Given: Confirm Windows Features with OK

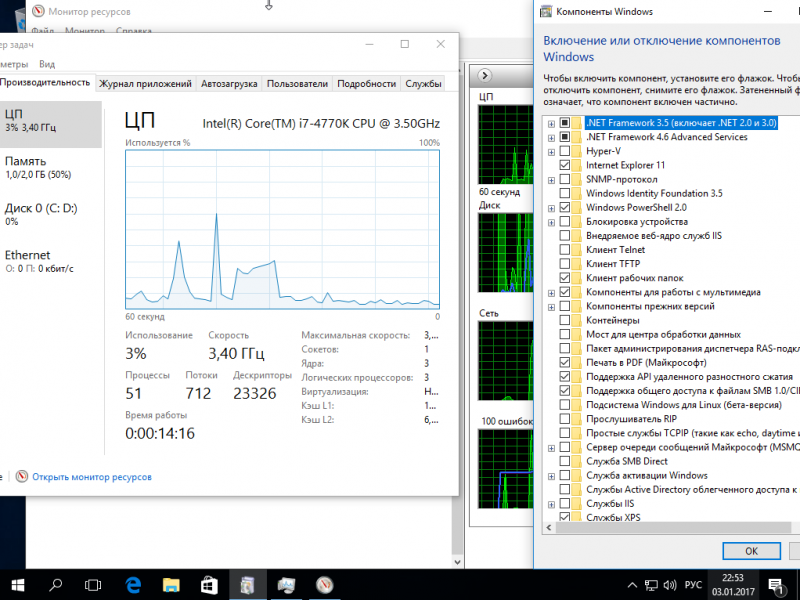Looking at the screenshot, I should 752,551.
